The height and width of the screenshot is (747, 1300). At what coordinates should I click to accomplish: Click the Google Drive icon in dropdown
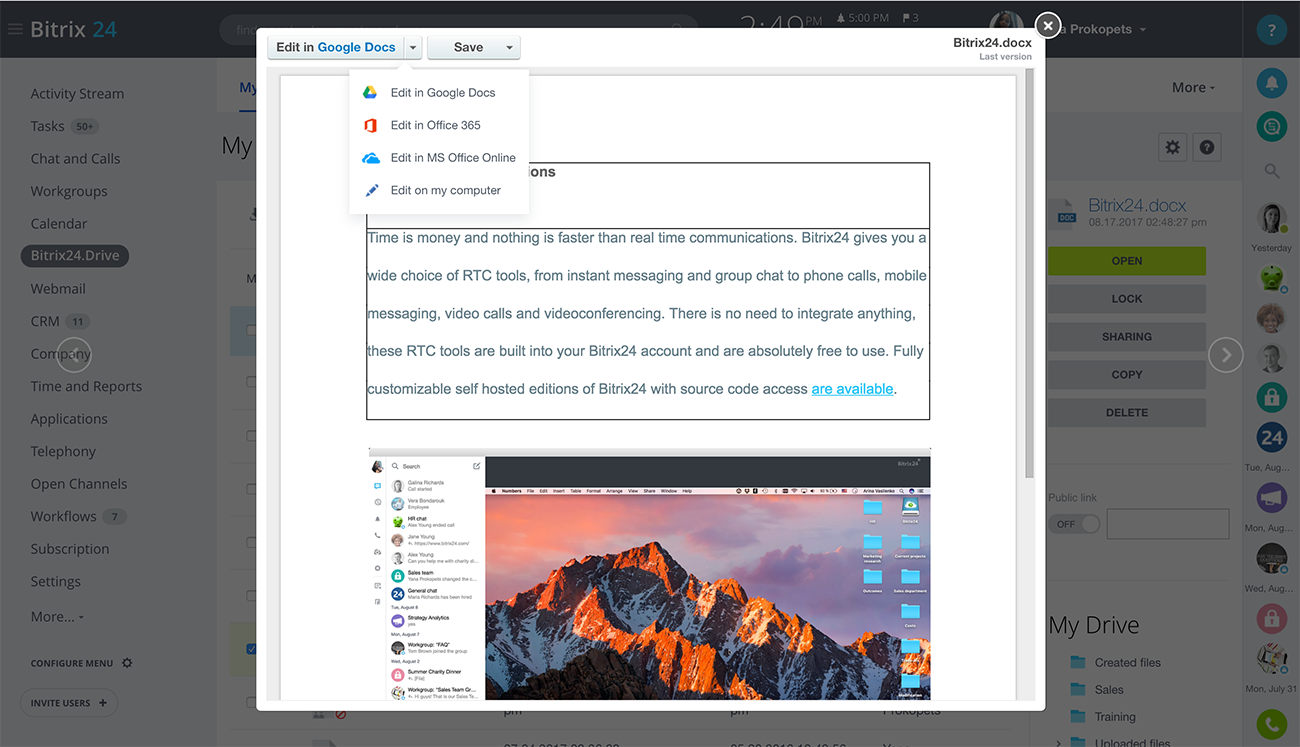[x=370, y=93]
